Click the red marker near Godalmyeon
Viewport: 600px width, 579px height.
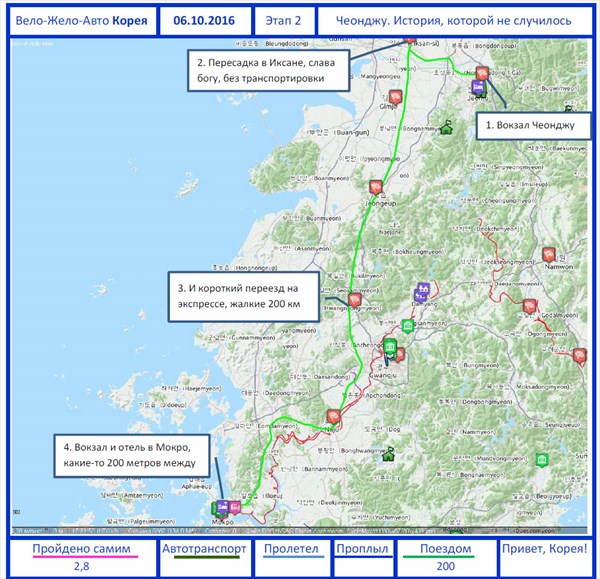coord(530,306)
